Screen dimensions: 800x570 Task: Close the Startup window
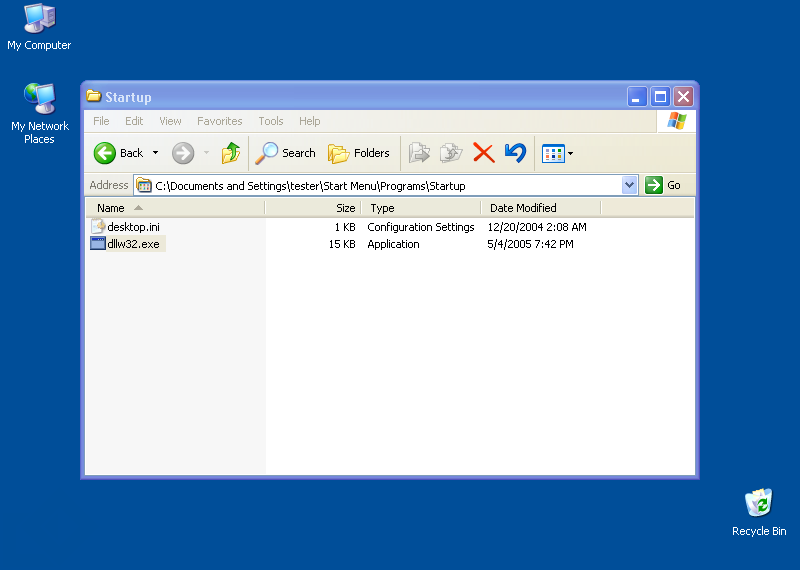pos(684,96)
